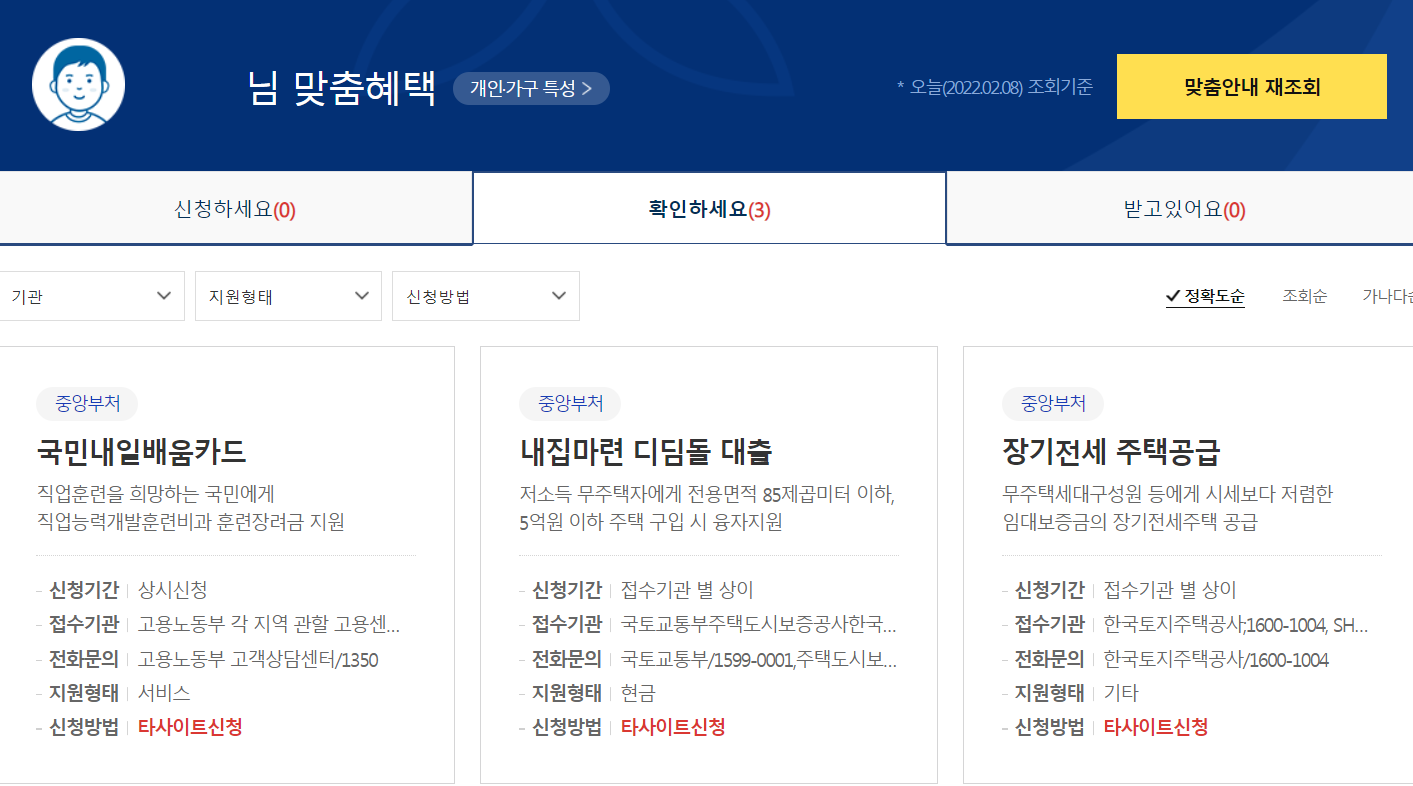1413x786 pixels.
Task: Expand the 신청방법 dropdown
Action: point(486,296)
